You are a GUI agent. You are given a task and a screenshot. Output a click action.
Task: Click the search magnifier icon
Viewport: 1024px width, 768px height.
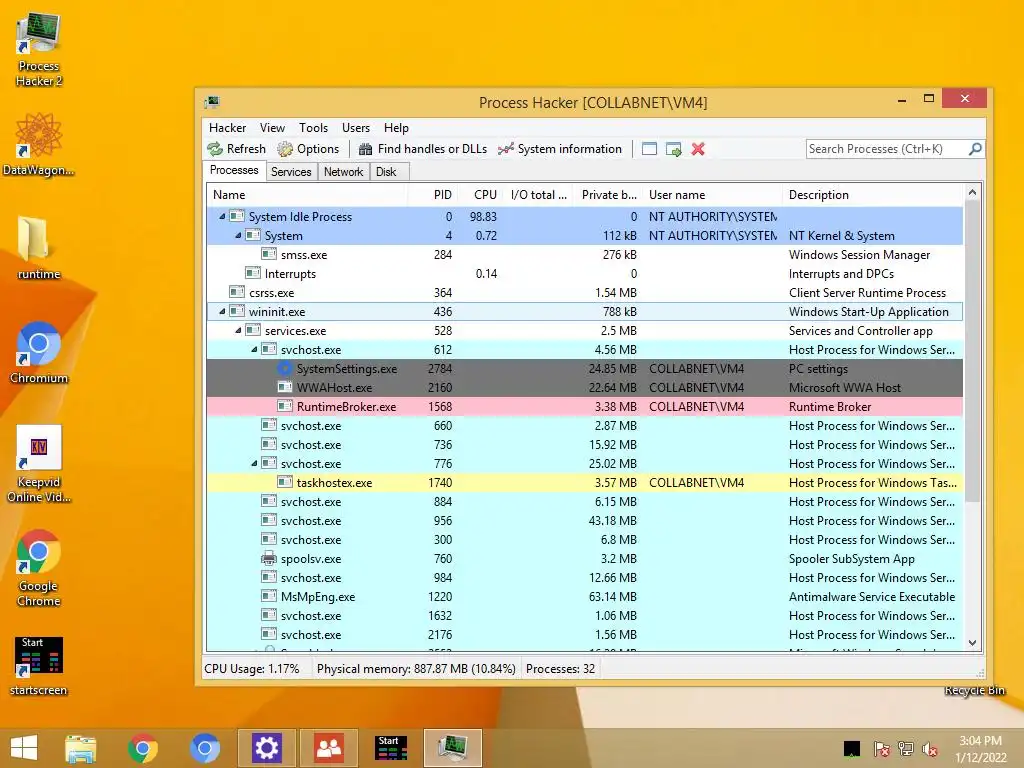pyautogui.click(x=975, y=149)
